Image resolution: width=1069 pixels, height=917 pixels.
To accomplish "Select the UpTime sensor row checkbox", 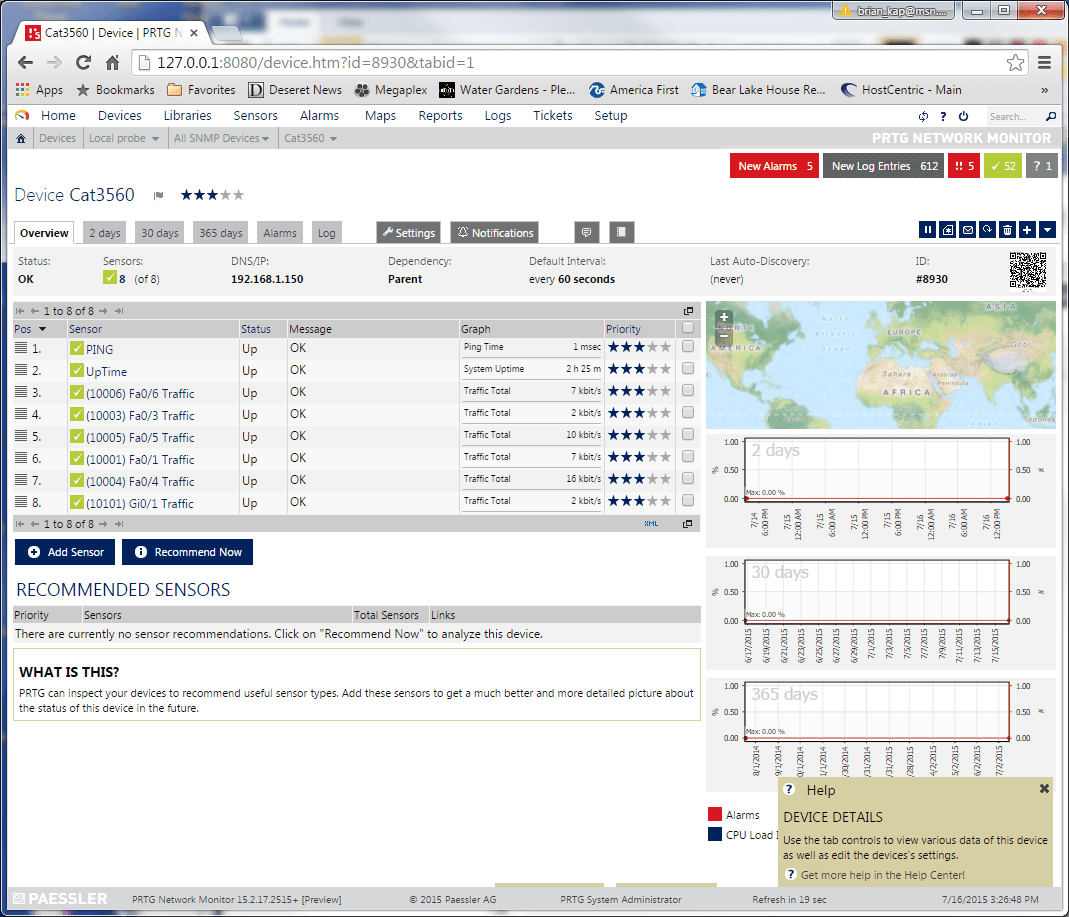I will coord(688,369).
